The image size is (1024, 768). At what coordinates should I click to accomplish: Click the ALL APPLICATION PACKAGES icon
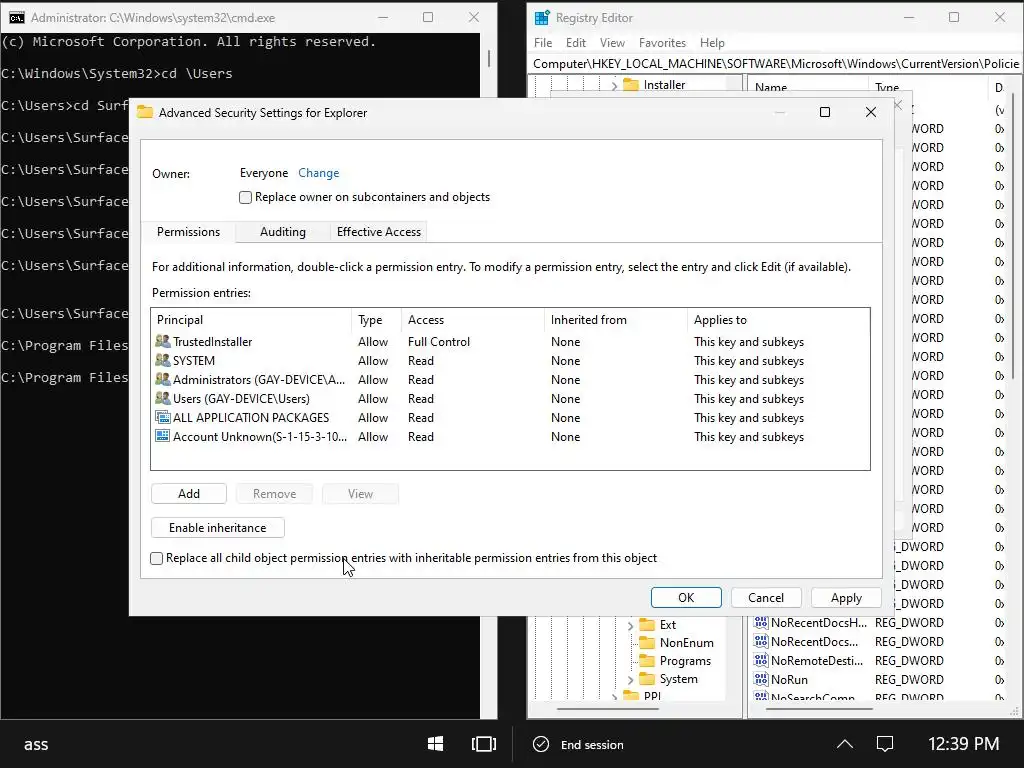(163, 417)
